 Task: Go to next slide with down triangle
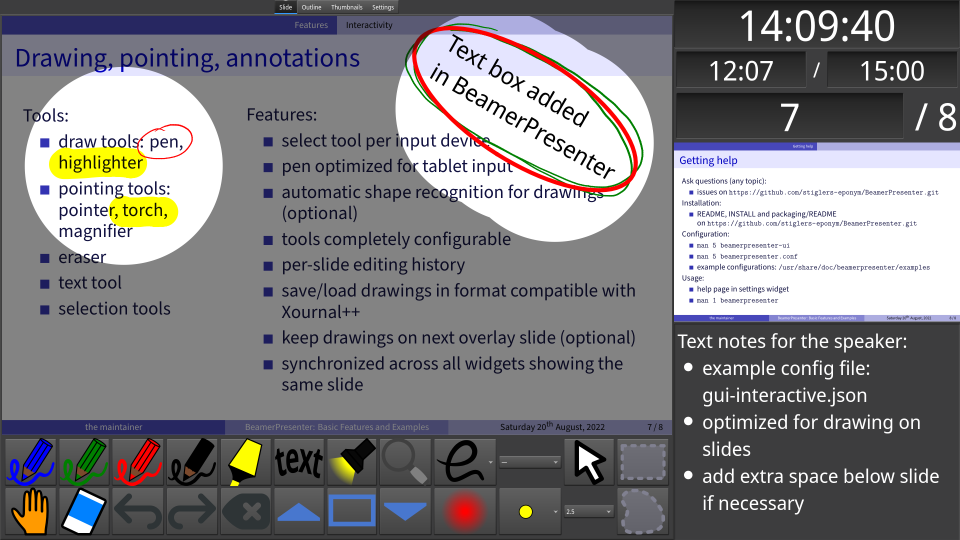click(405, 511)
